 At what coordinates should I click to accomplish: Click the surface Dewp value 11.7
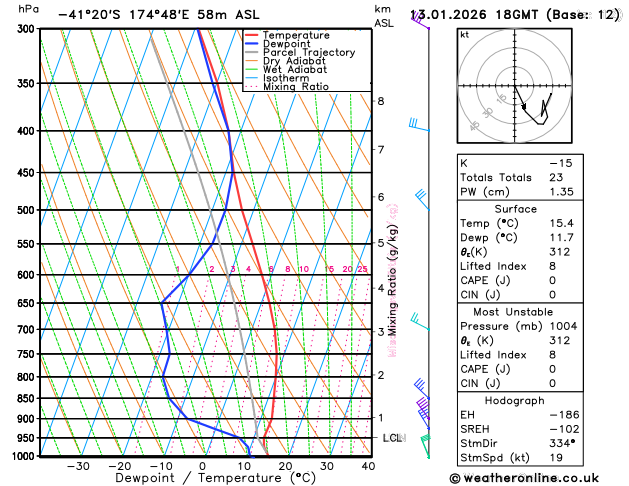click(x=561, y=237)
